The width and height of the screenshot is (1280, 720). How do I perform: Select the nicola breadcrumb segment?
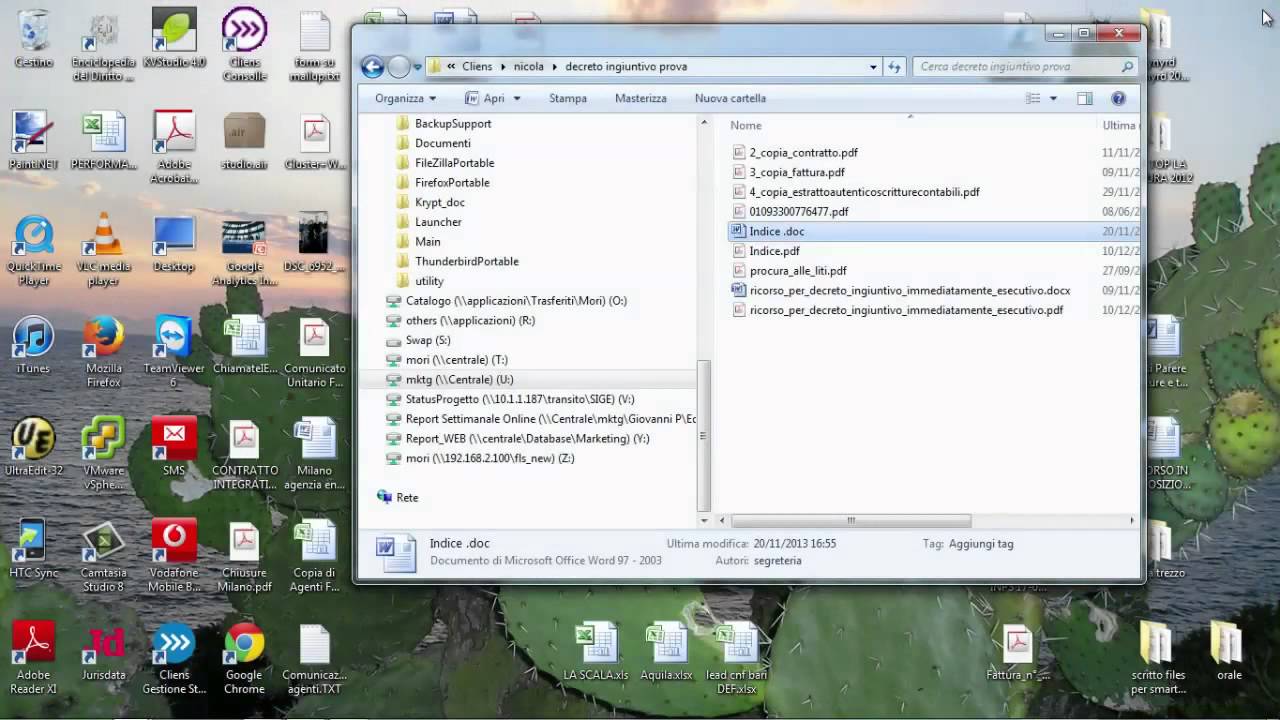pos(529,67)
